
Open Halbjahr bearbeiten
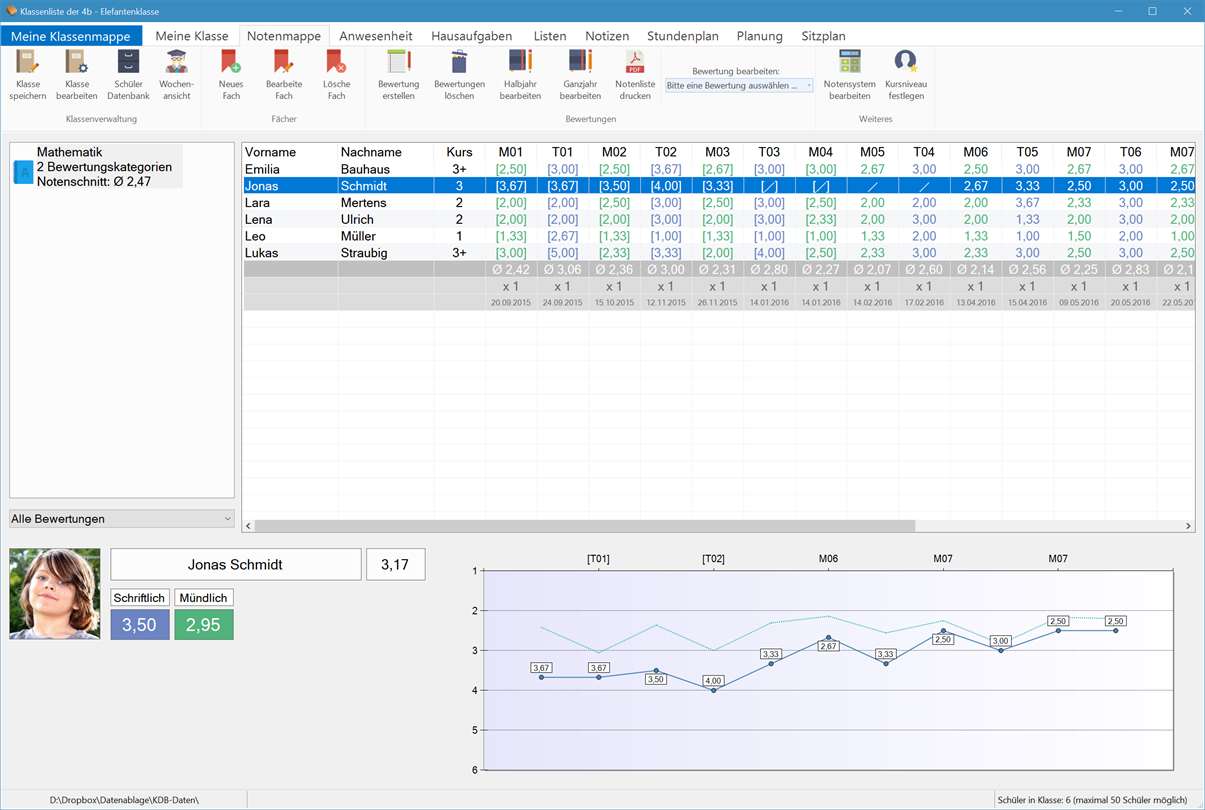520,75
